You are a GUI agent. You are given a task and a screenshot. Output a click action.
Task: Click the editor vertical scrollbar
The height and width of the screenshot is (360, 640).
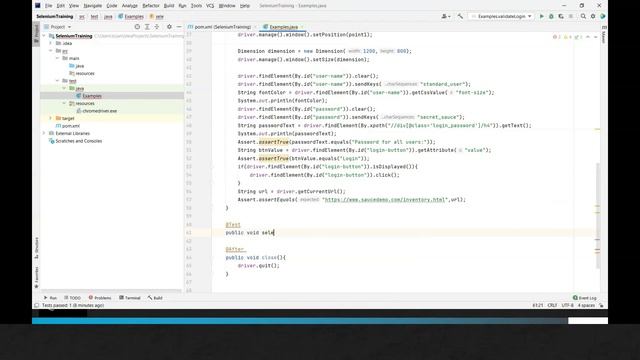(x=598, y=216)
